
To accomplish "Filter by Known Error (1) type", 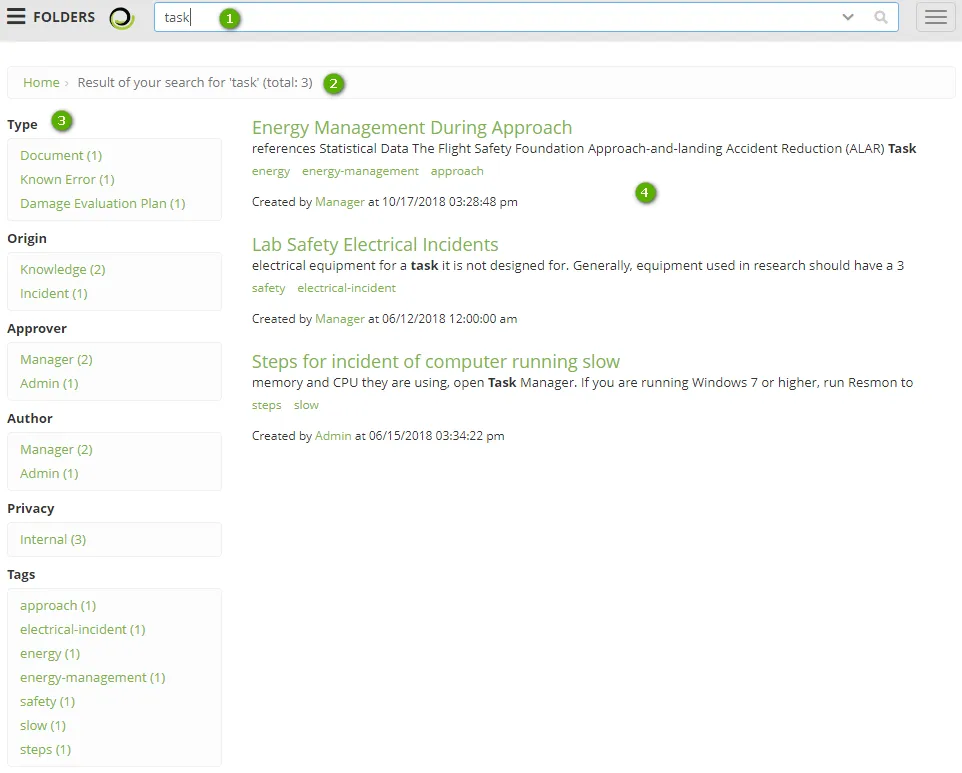I will coord(67,179).
